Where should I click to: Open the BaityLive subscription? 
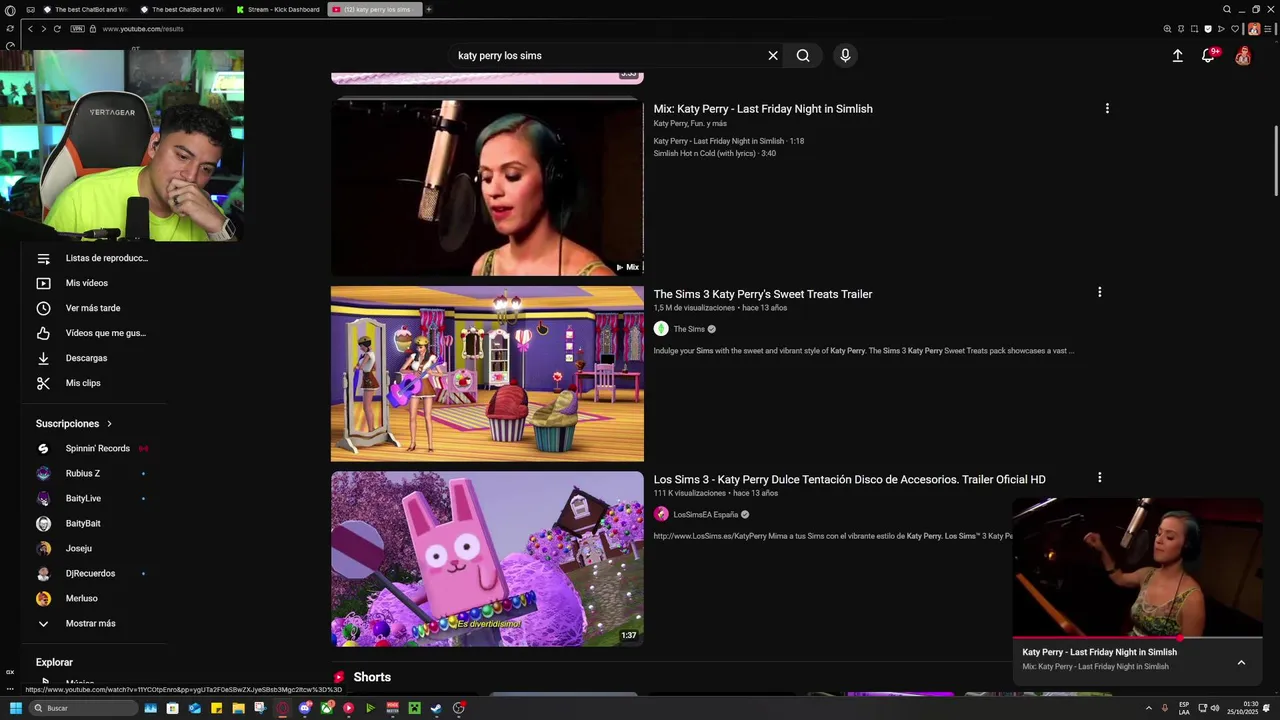click(93, 498)
